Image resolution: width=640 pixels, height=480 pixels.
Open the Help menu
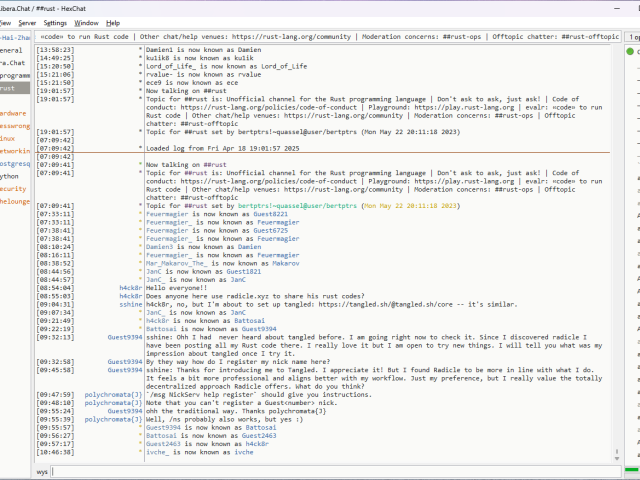coord(113,22)
